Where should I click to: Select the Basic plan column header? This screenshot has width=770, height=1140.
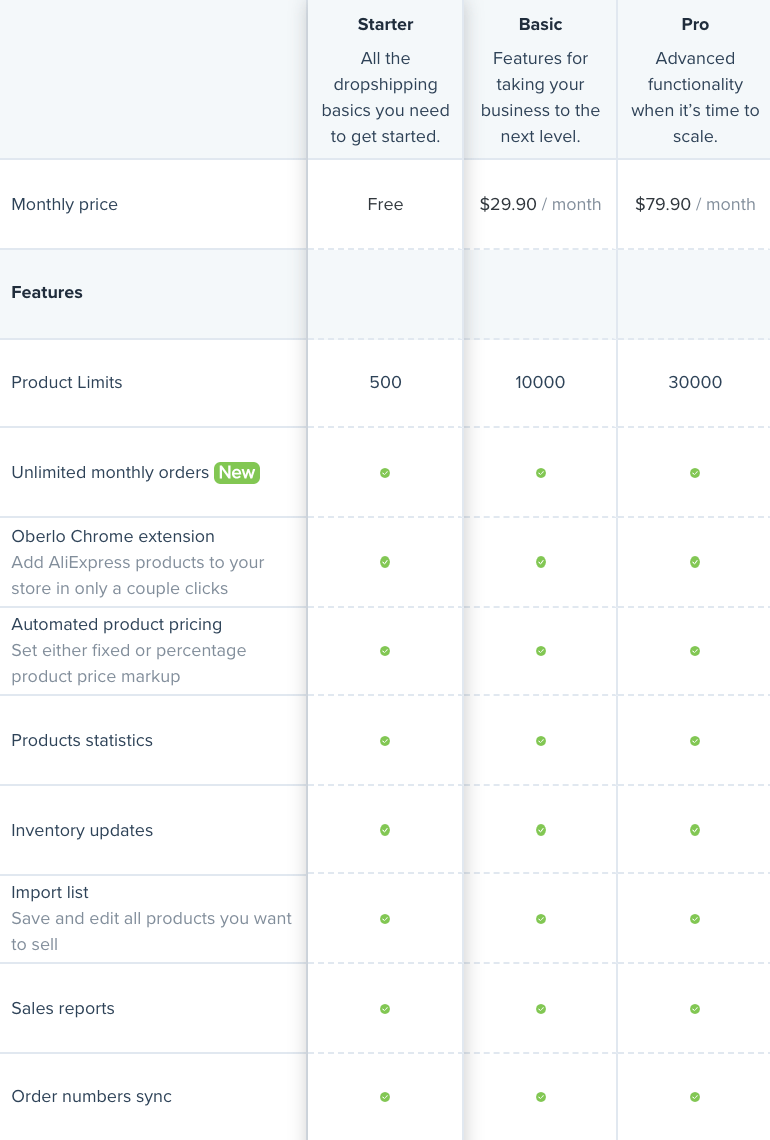coord(540,24)
